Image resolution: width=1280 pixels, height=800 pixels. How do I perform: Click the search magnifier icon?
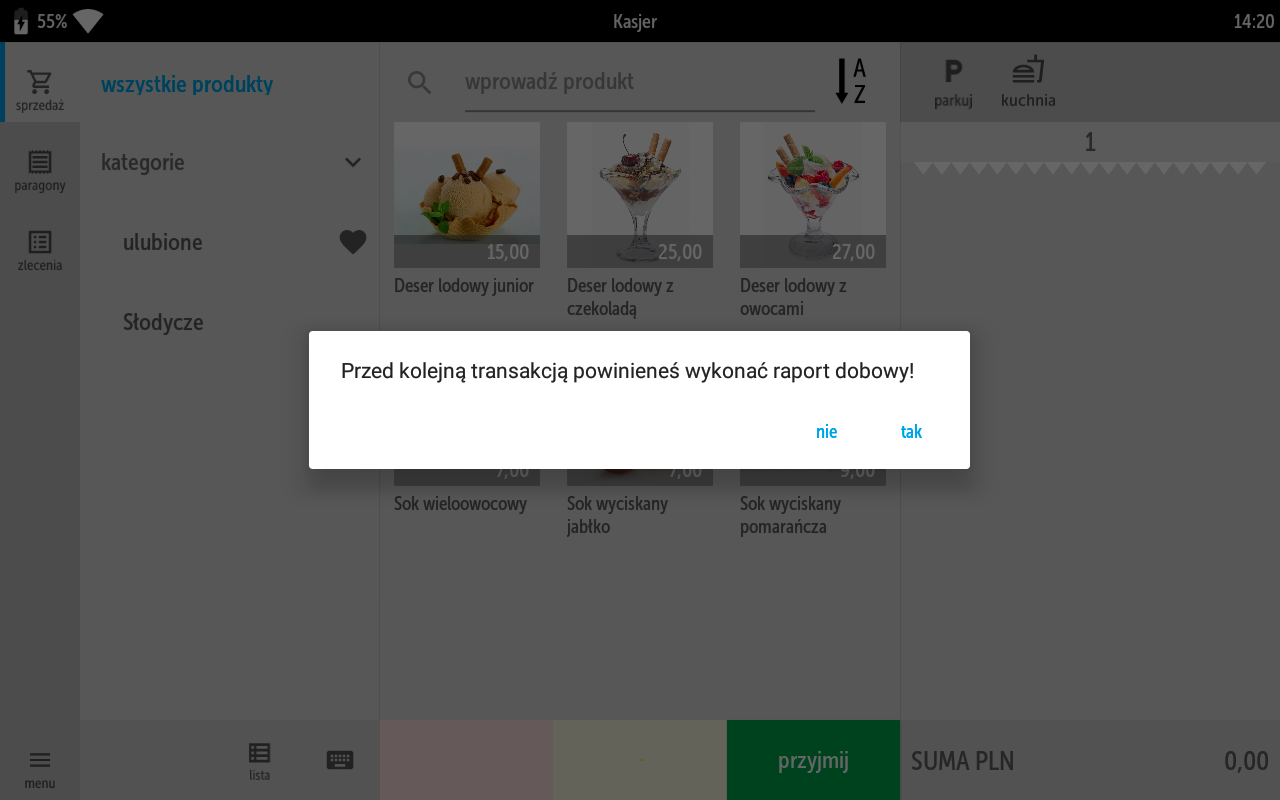(x=419, y=83)
